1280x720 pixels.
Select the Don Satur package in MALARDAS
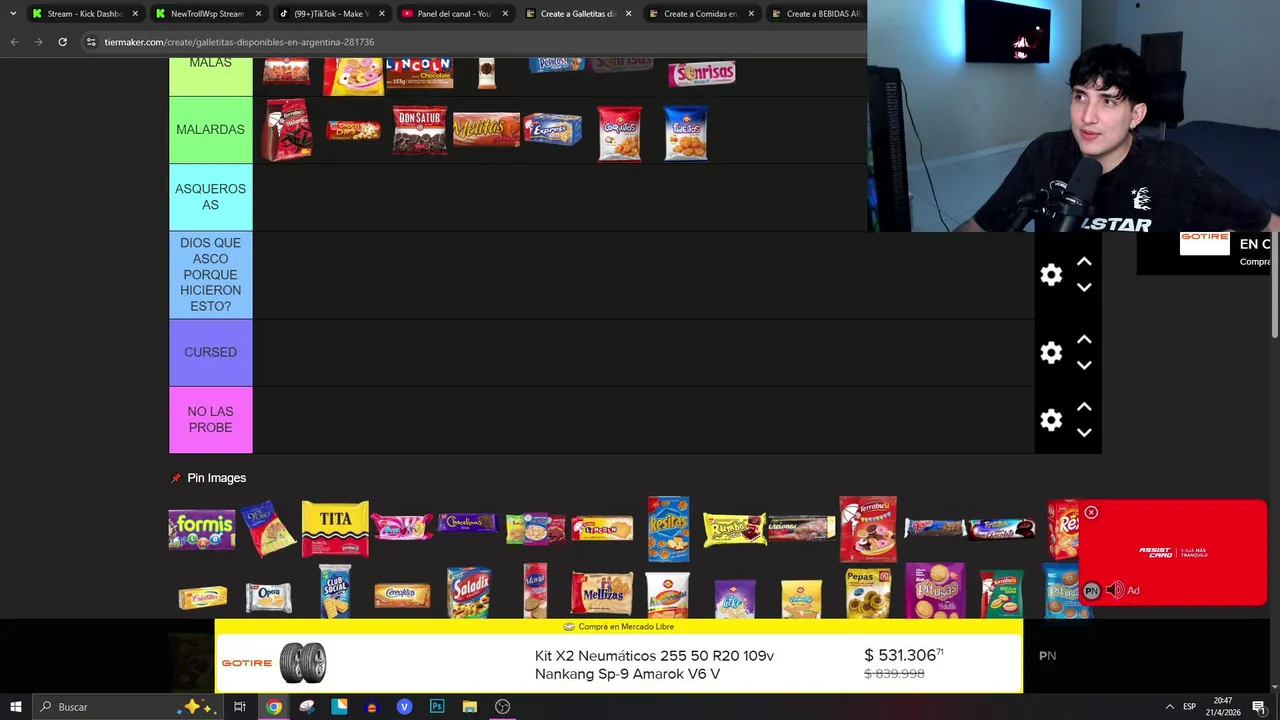pos(420,130)
